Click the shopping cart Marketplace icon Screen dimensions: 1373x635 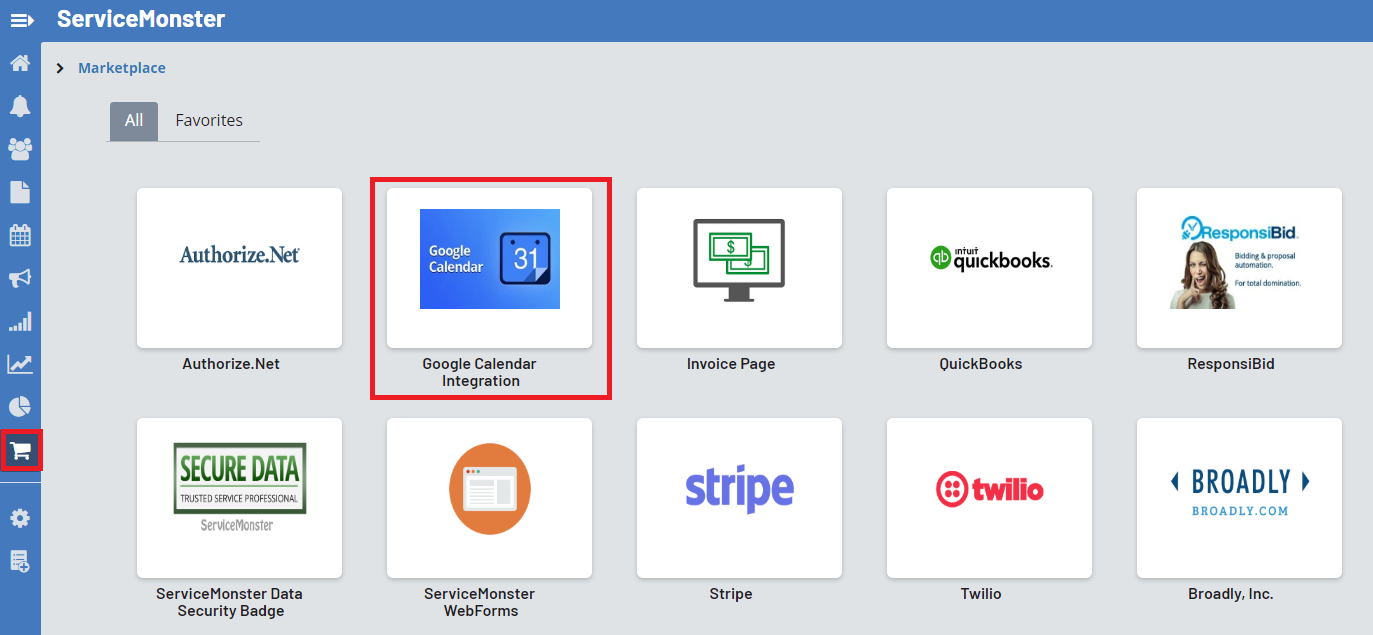click(x=20, y=451)
